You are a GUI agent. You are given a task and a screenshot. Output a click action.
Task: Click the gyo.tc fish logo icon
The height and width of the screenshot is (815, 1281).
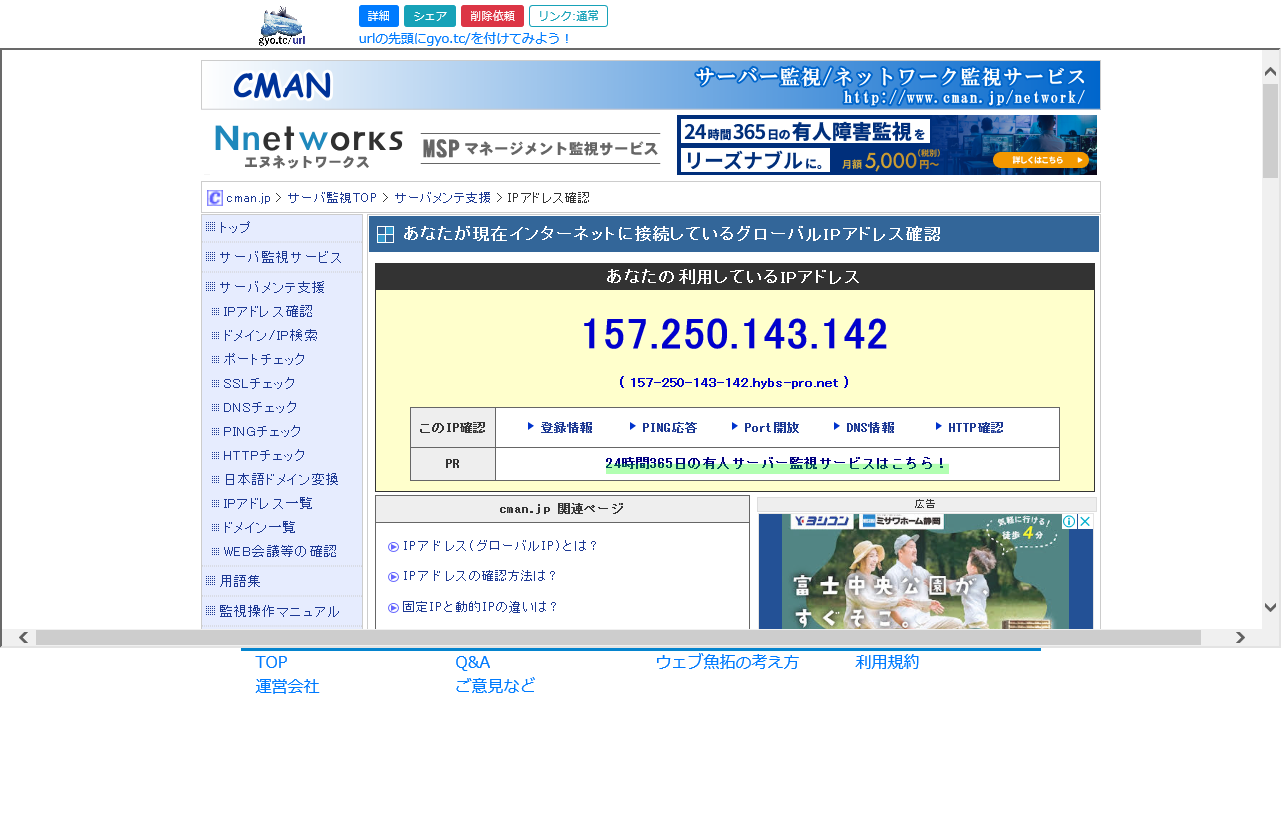pyautogui.click(x=281, y=25)
